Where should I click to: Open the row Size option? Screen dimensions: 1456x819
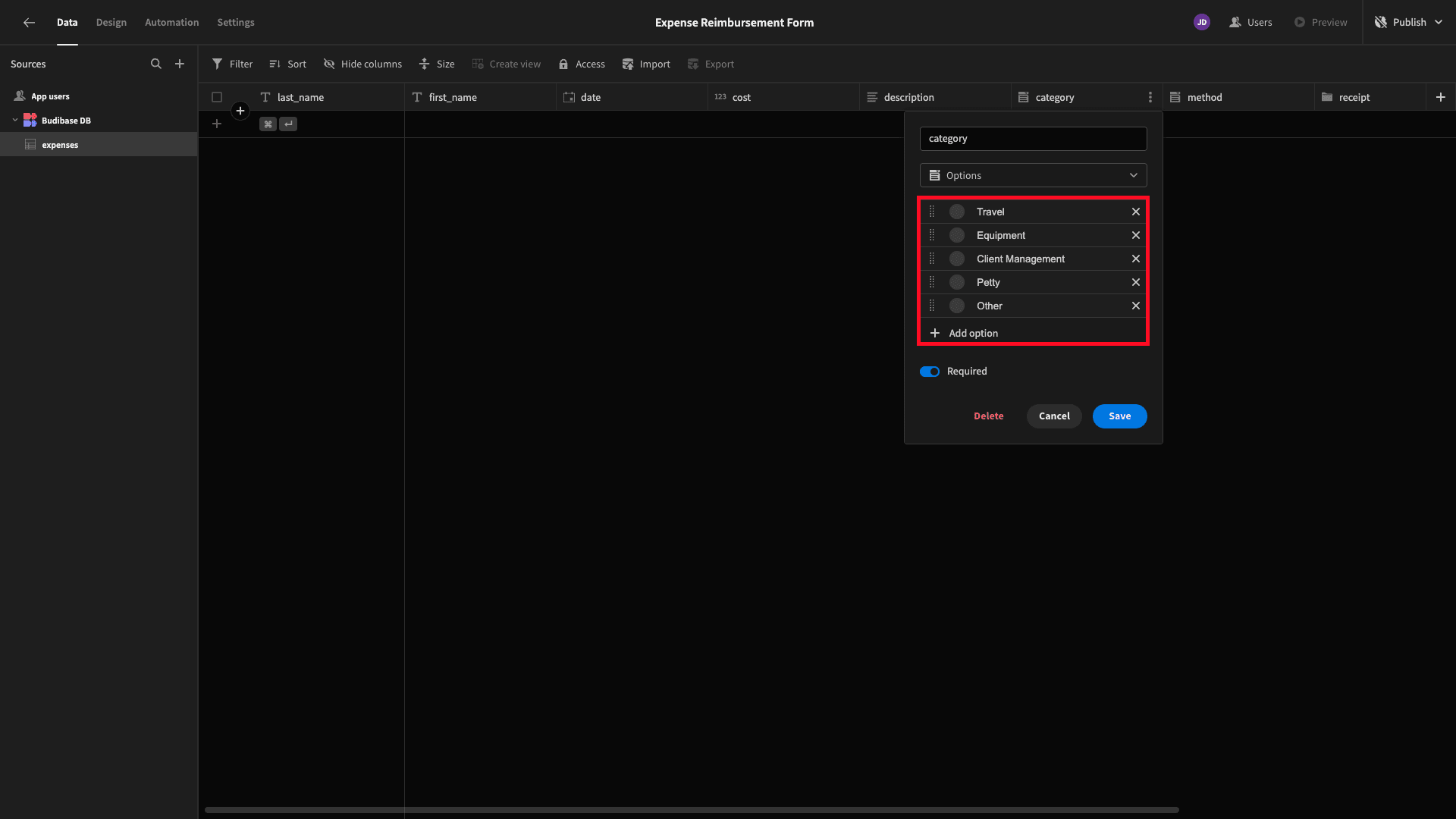[437, 64]
